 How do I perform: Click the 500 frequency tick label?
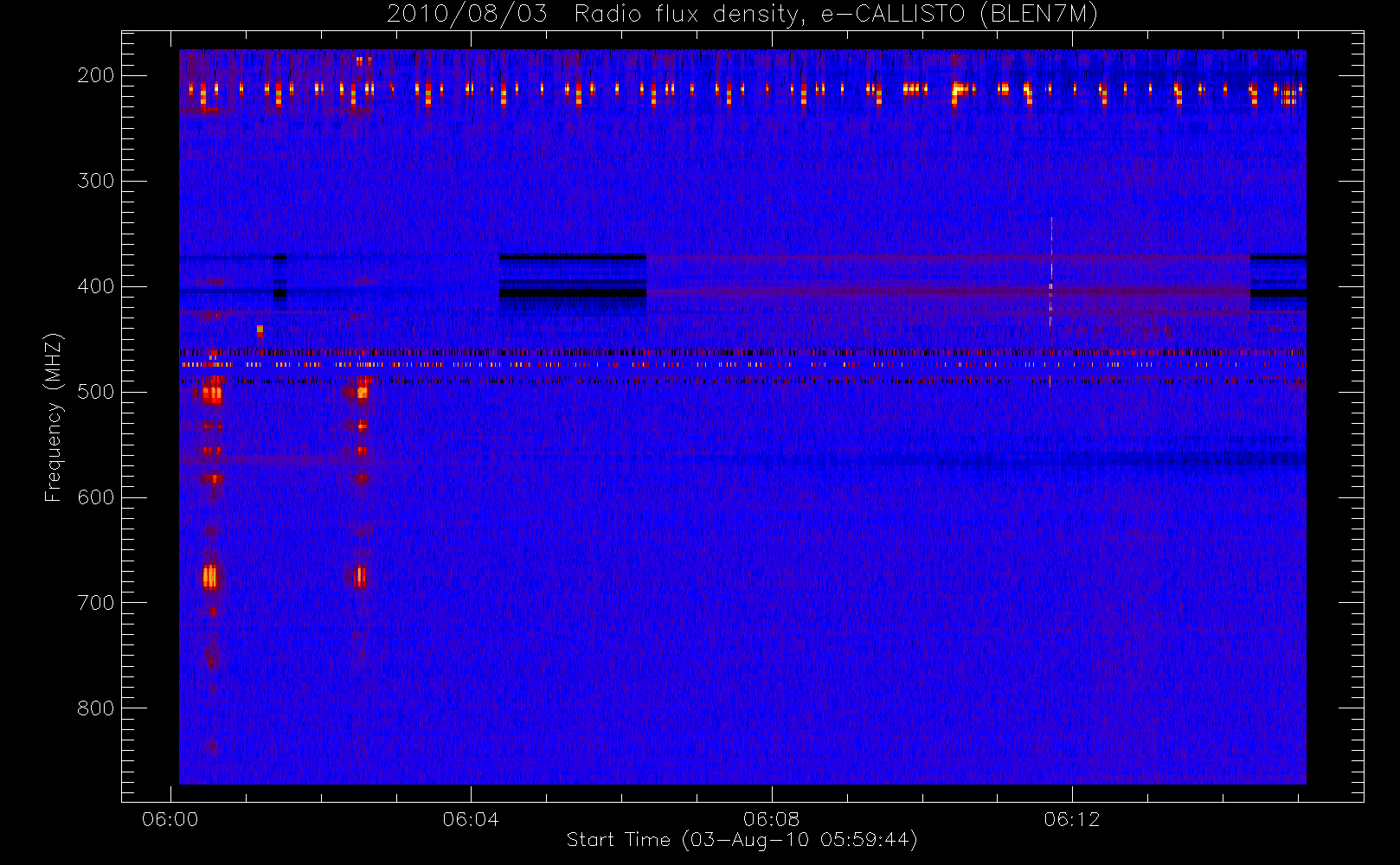[95, 392]
